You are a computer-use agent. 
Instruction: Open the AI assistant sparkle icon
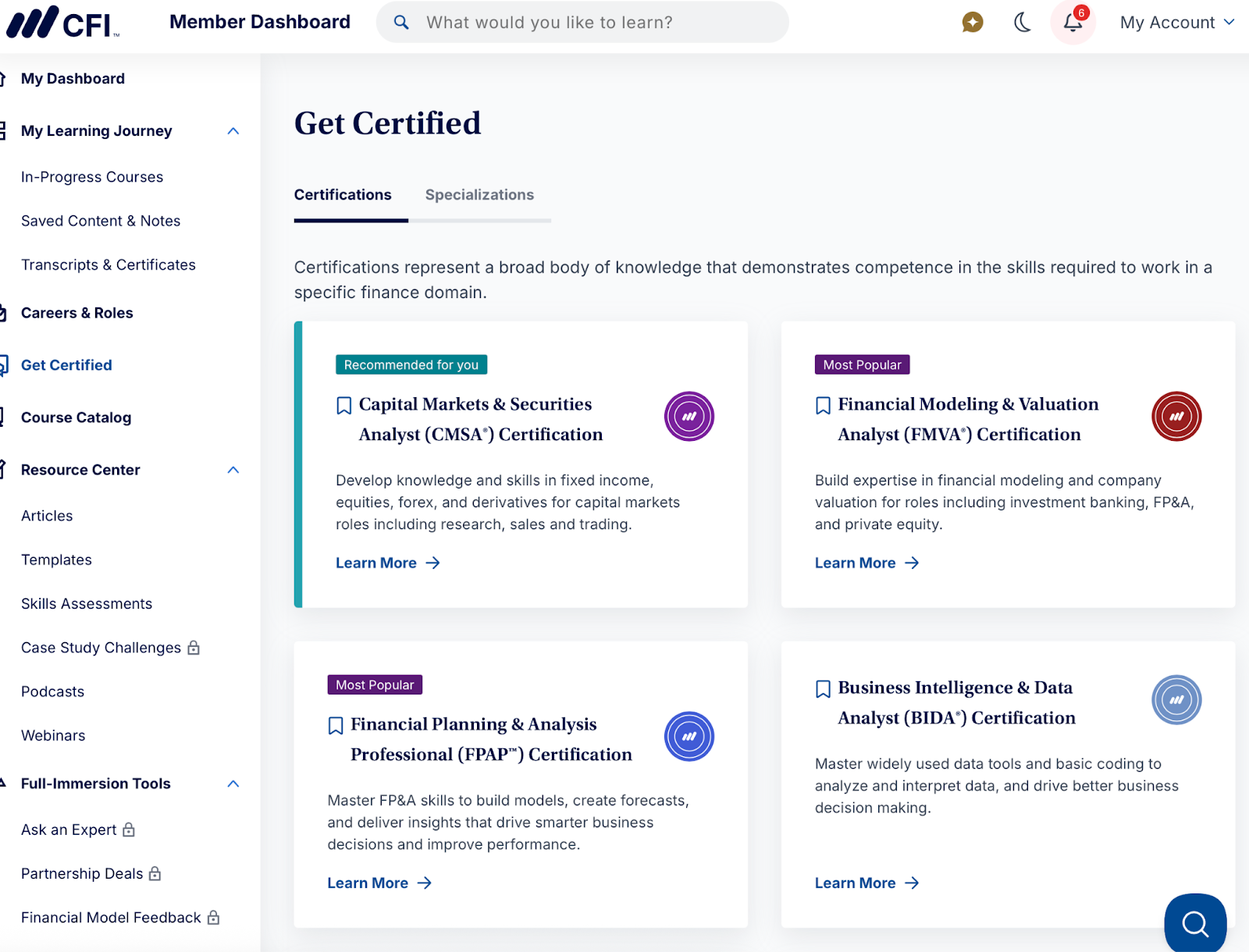972,22
